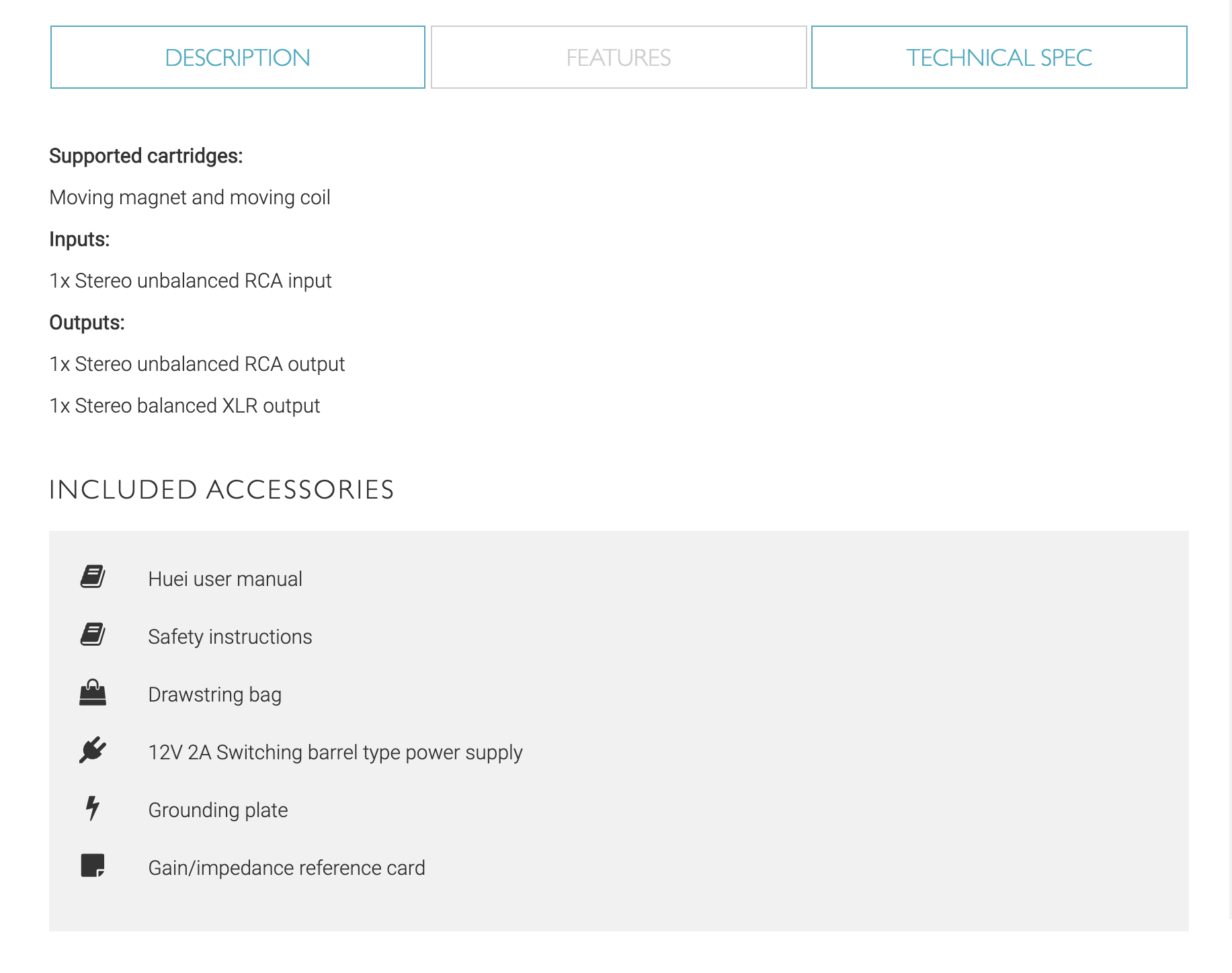Screen dimensions: 1232x973
Task: Click the Stereo balanced XLR output line
Action: 185,406
